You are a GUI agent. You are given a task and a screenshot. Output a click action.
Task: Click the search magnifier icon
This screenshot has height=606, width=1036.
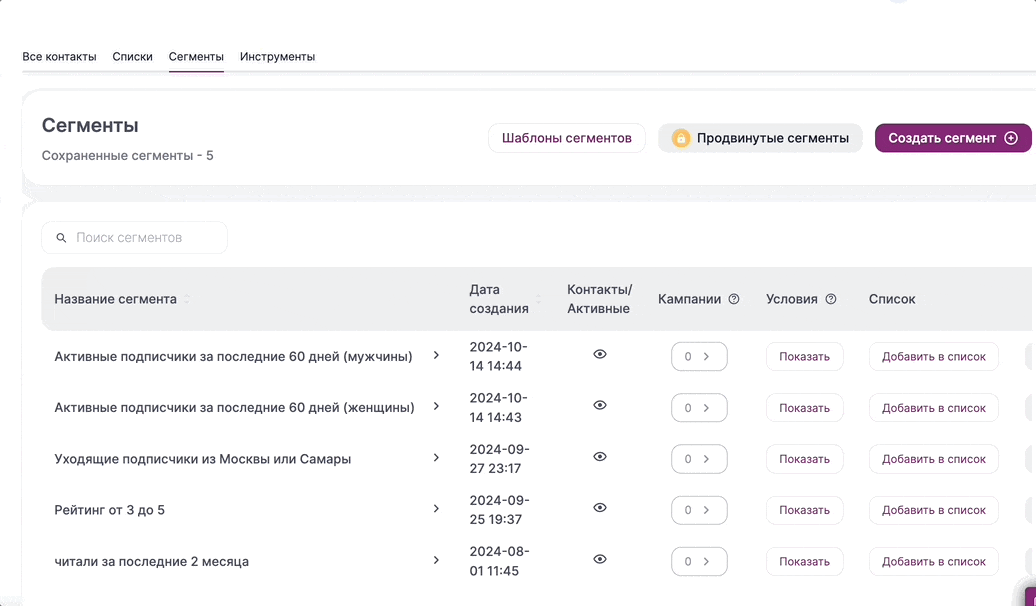coord(61,238)
